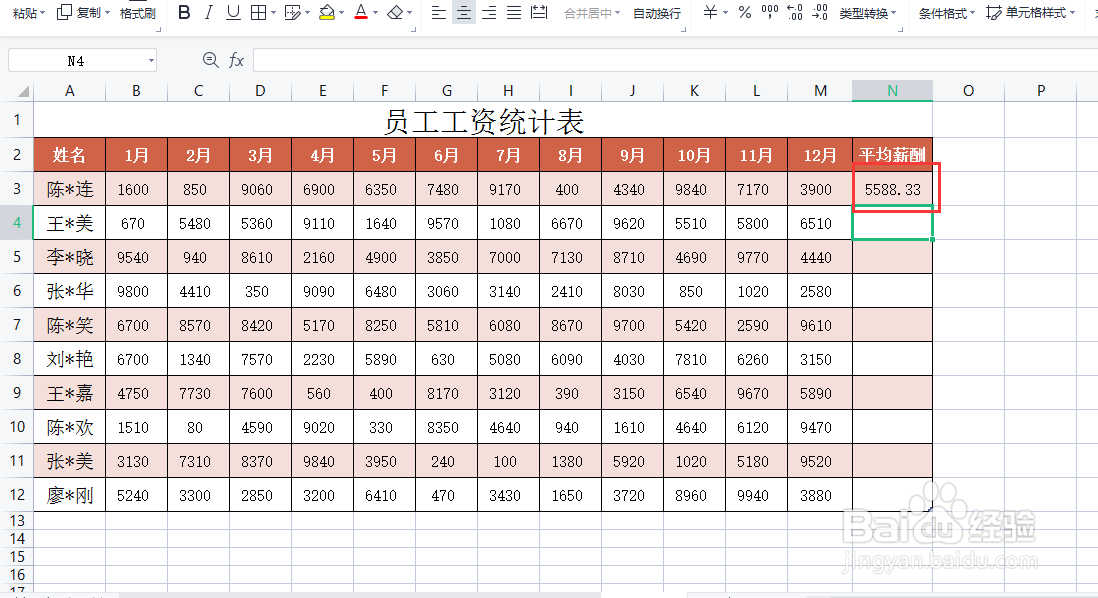Click the name cell 陈*欢
Viewport: 1098px width, 598px height.
point(69,427)
